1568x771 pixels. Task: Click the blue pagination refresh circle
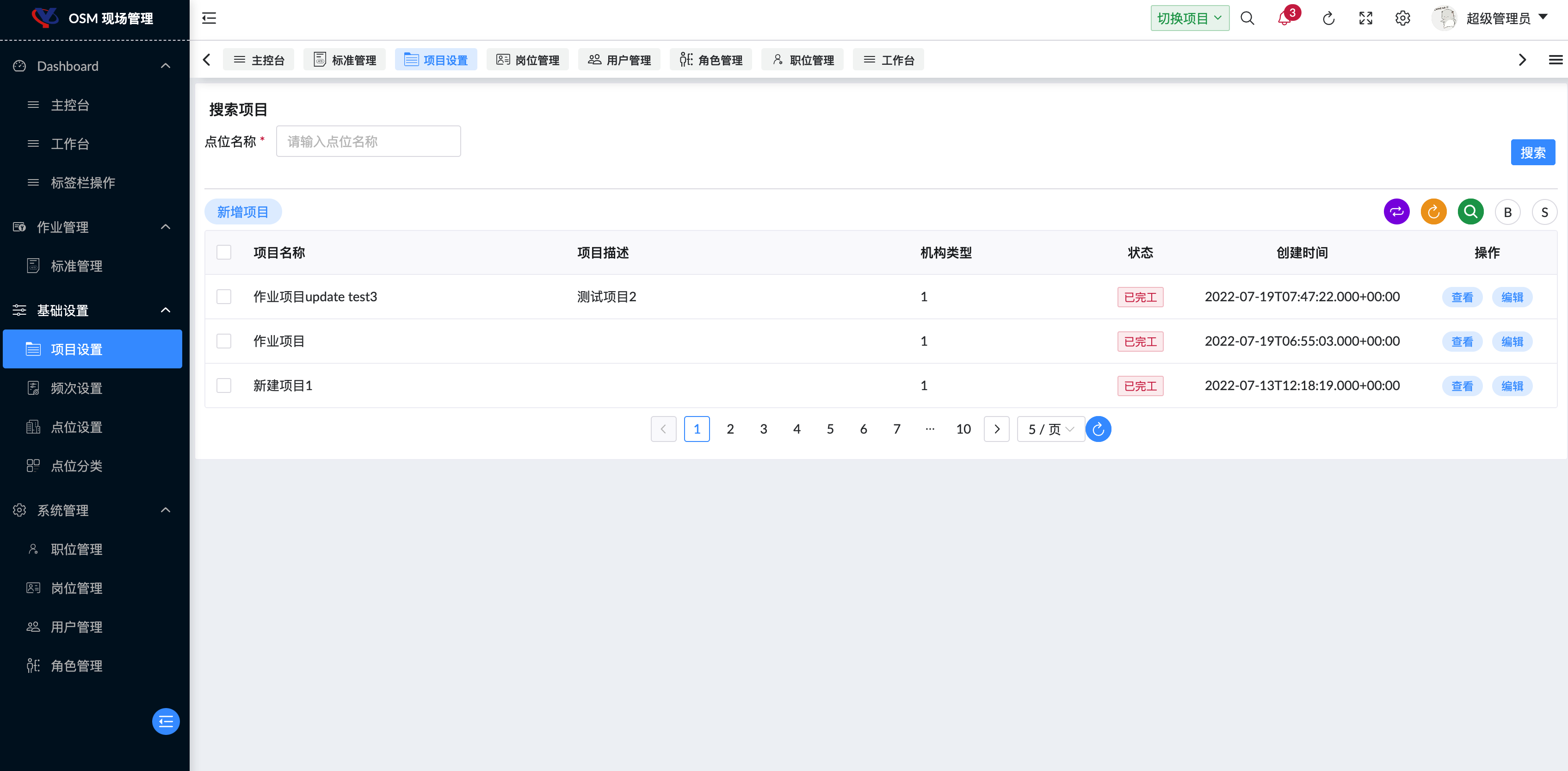(x=1098, y=429)
